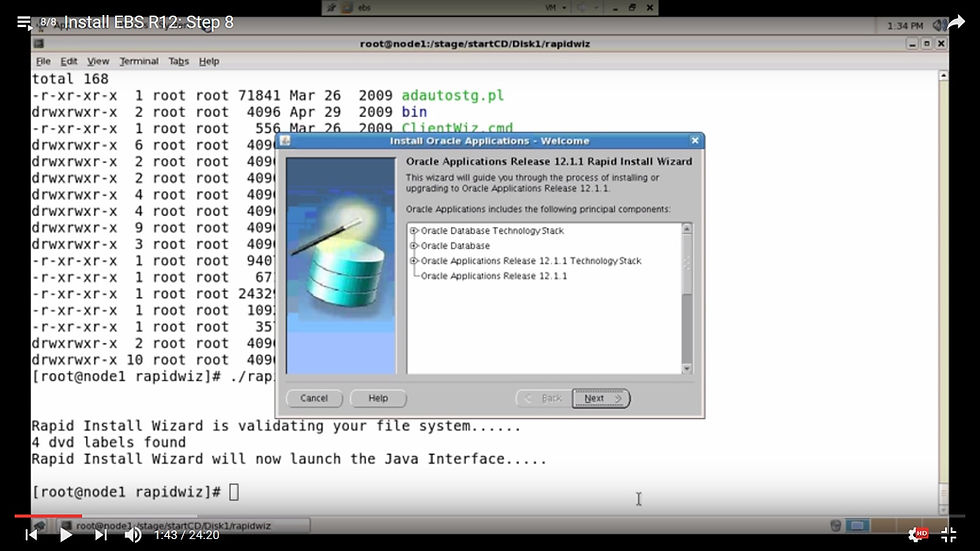Open the Help menu in terminal

[209, 61]
